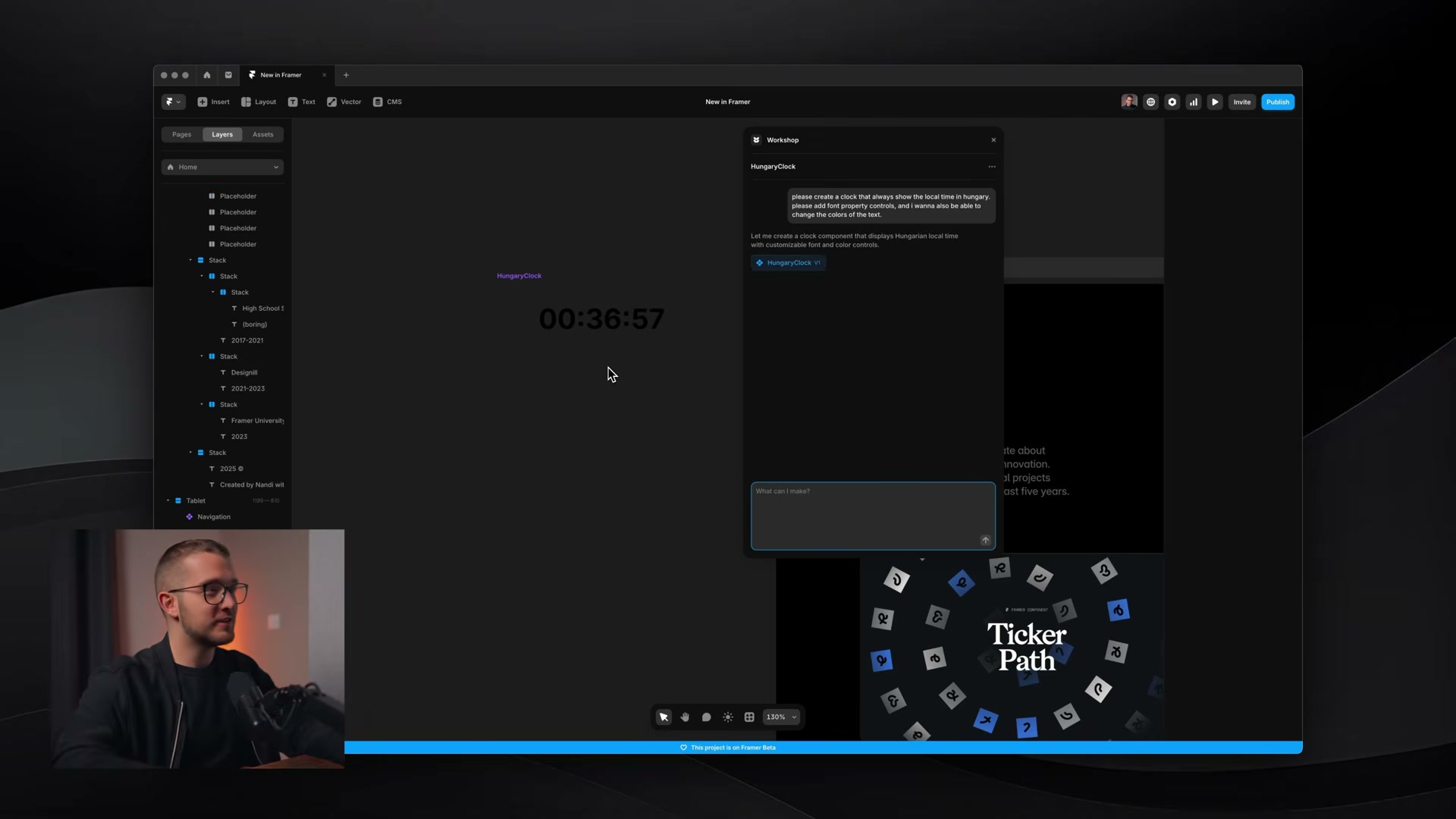Open the analytics bar chart icon
Image resolution: width=1456 pixels, height=819 pixels.
(x=1194, y=102)
